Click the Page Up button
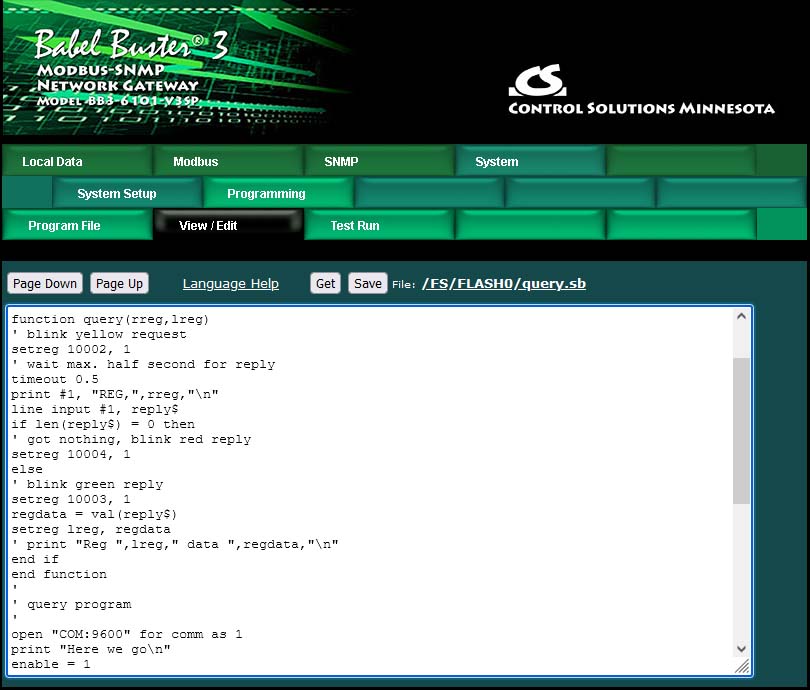 coord(119,283)
